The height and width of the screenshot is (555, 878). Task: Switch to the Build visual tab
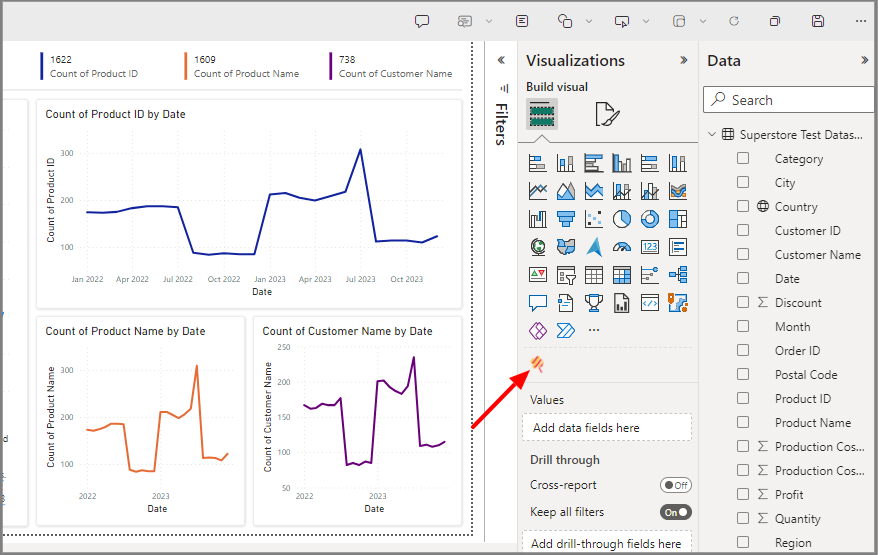541,114
